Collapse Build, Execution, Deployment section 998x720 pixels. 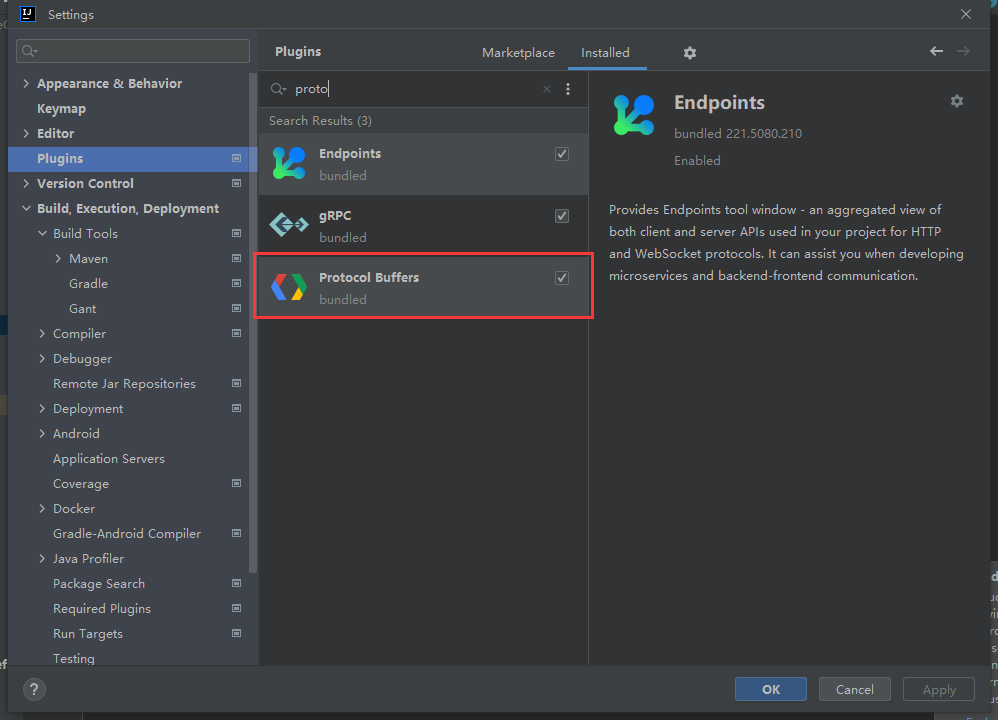[26, 209]
